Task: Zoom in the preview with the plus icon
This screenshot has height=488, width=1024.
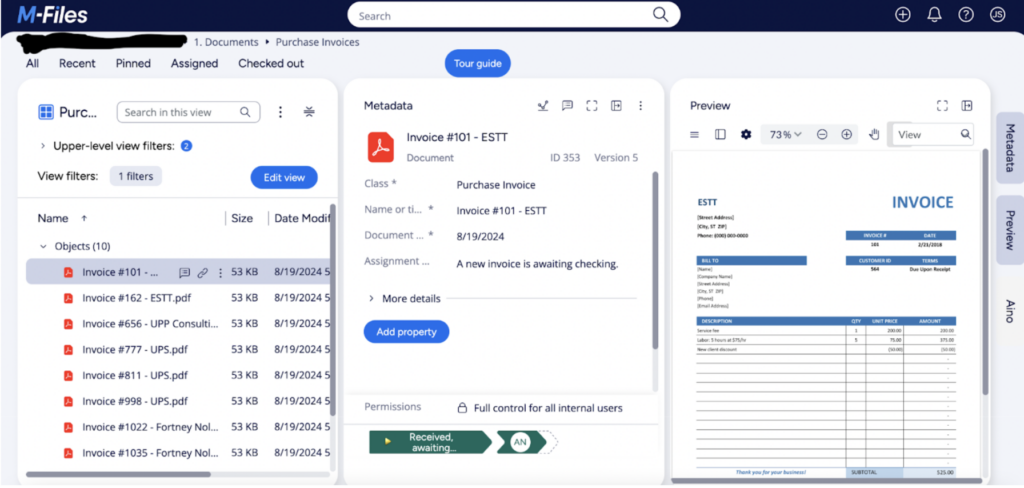Action: pyautogui.click(x=846, y=135)
